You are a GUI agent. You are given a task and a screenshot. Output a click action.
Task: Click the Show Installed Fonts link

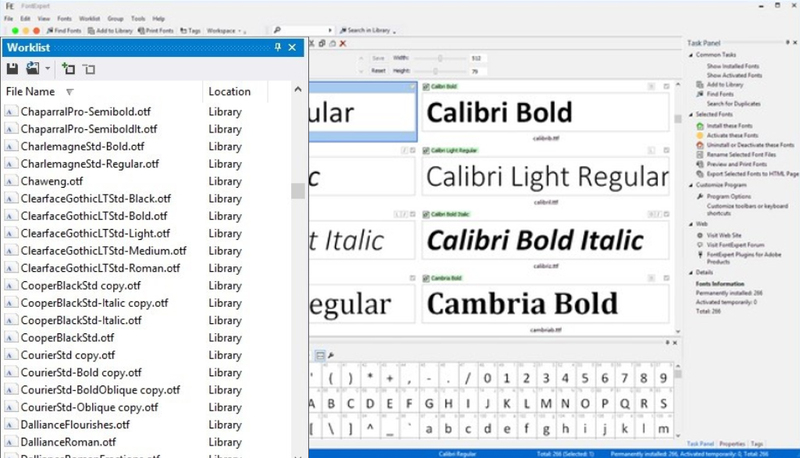click(733, 66)
